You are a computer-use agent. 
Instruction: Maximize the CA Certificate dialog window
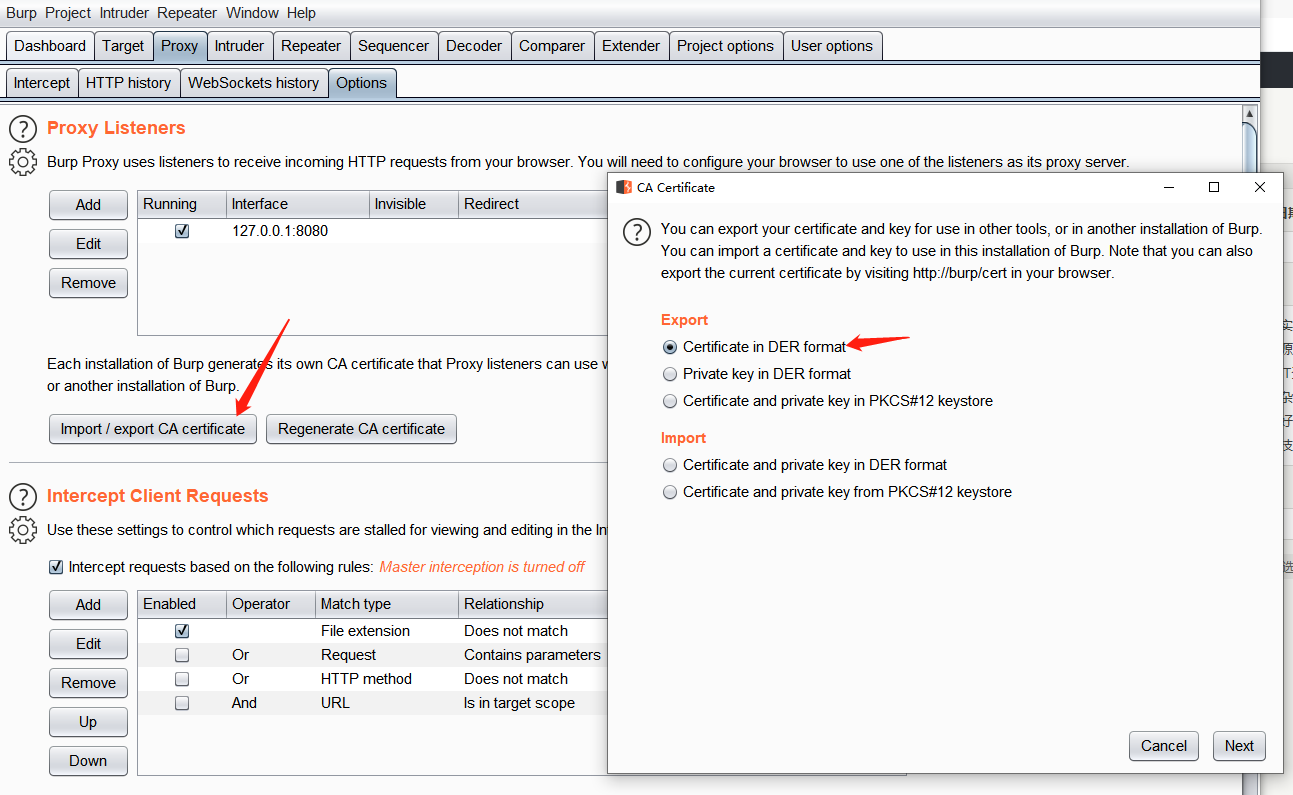coord(1214,187)
